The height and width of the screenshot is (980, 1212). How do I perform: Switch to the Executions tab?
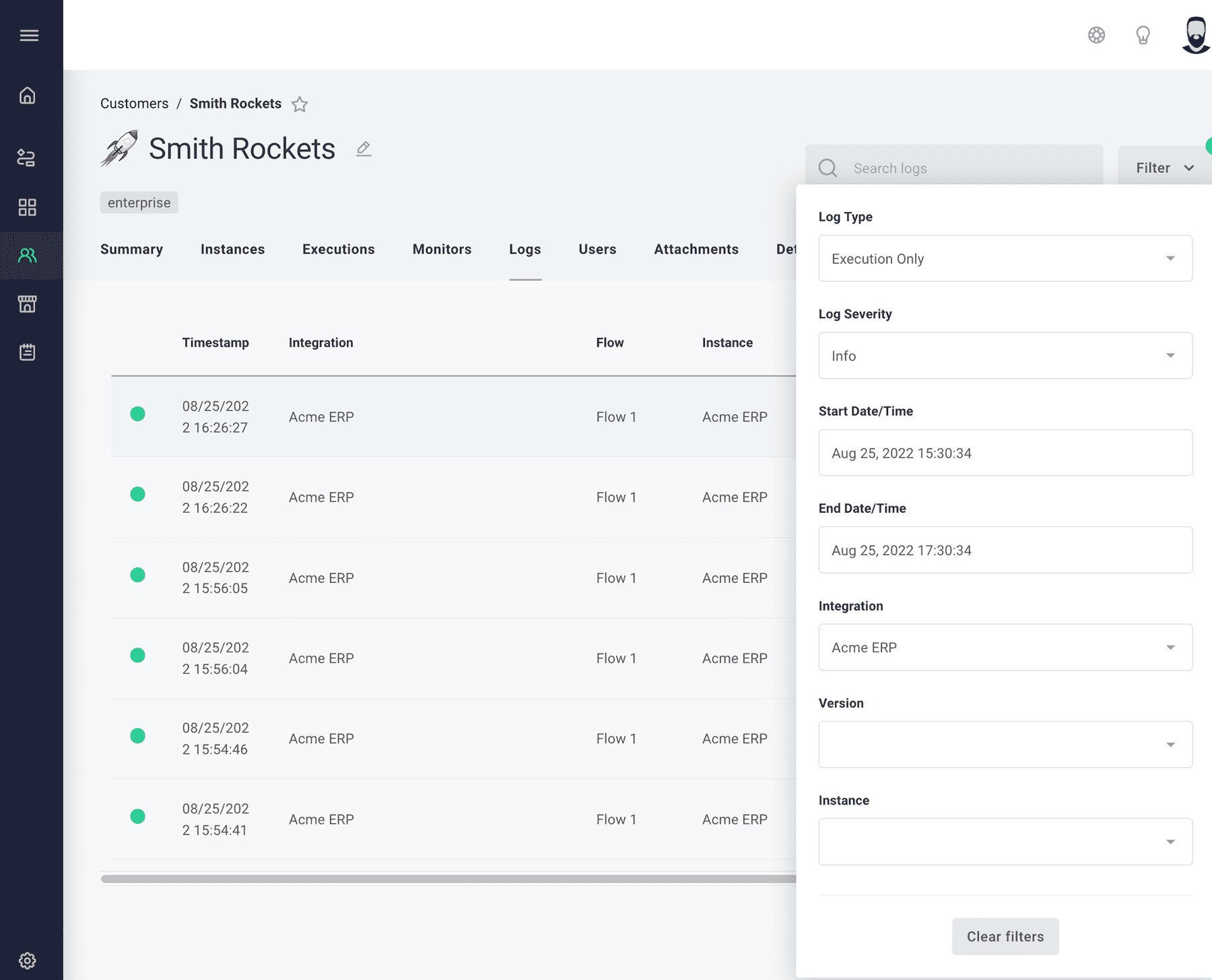click(x=339, y=249)
